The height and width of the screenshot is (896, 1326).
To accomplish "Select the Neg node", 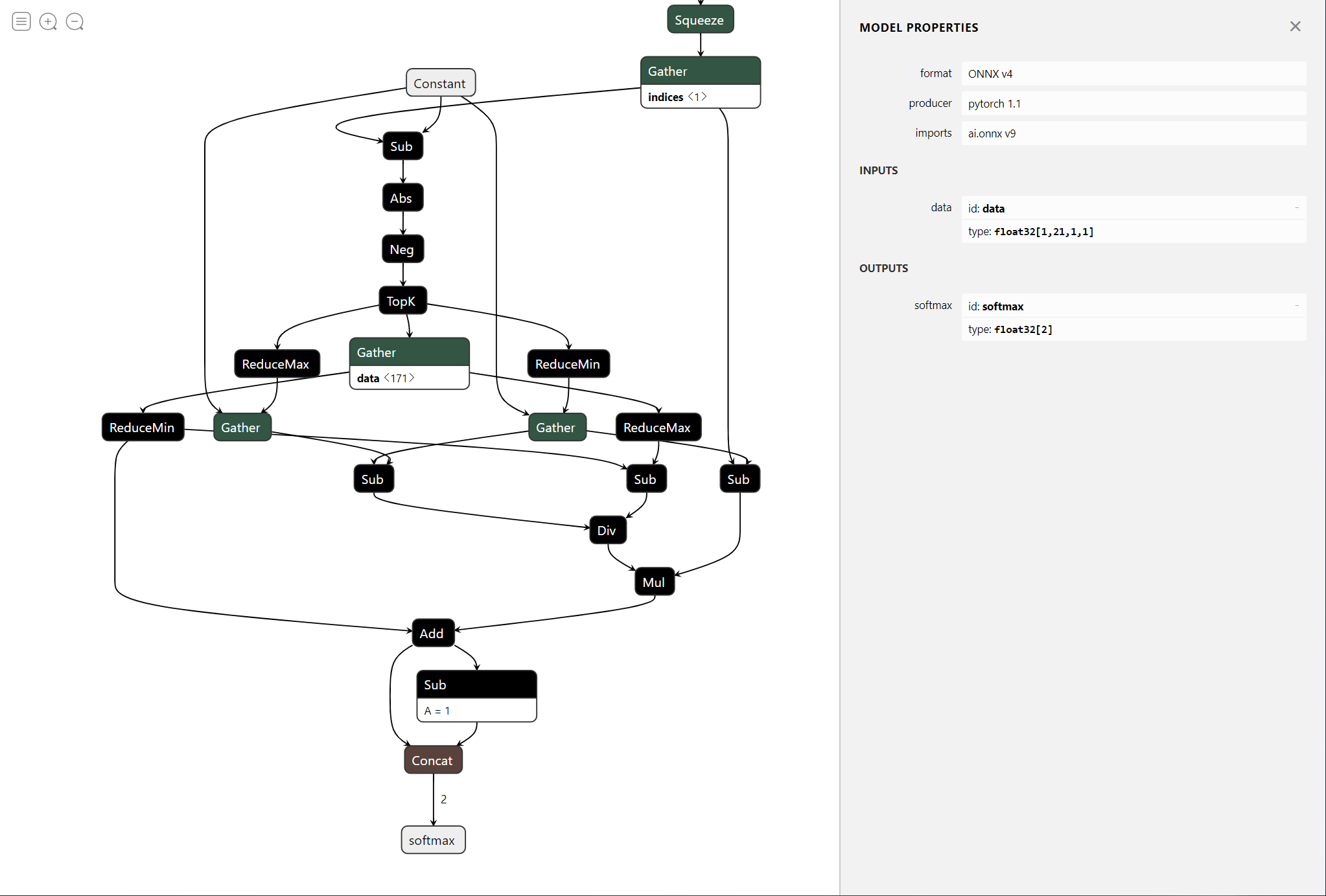I will [402, 249].
